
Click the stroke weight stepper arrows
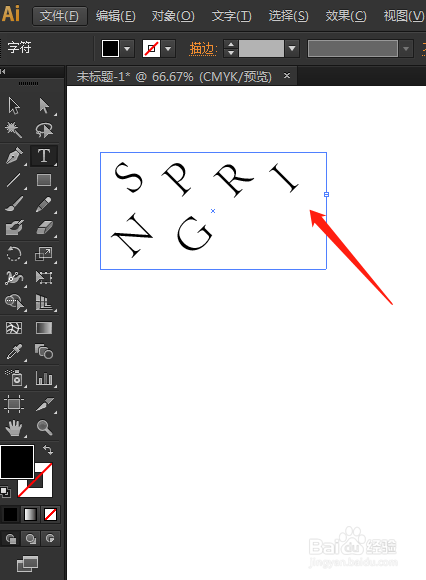pyautogui.click(x=231, y=48)
